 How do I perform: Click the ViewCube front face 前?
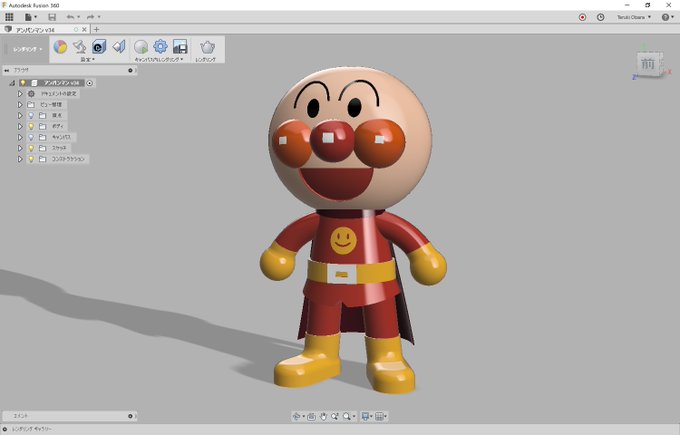648,64
